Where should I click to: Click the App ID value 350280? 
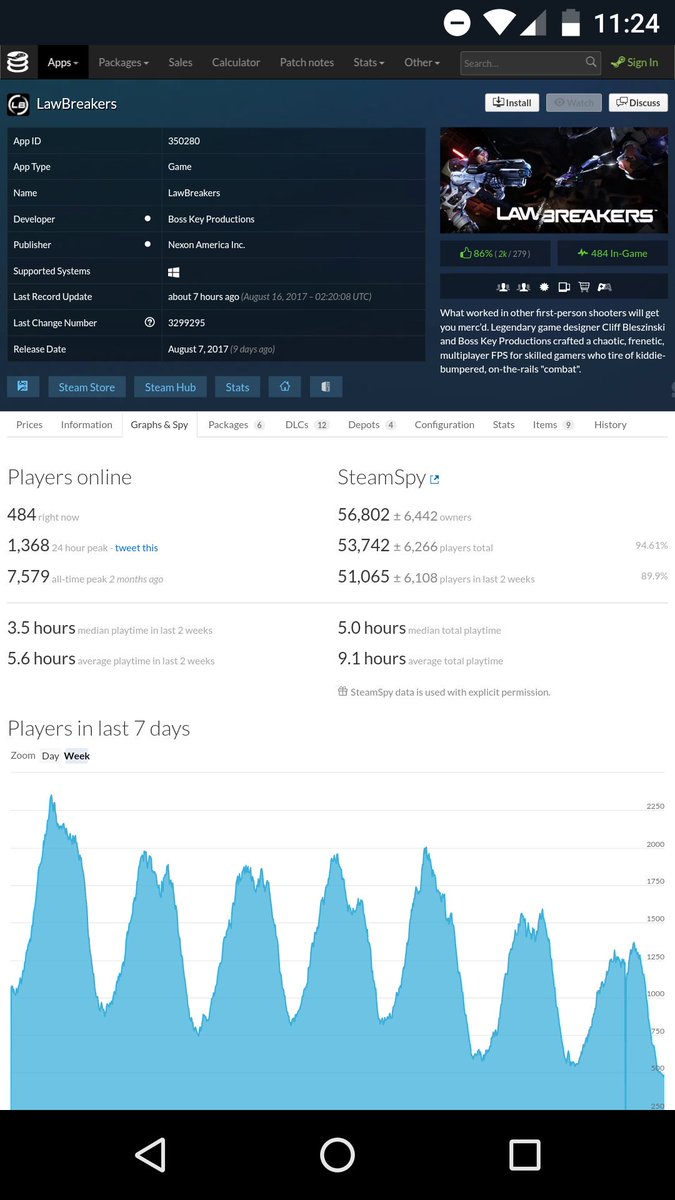[x=184, y=141]
